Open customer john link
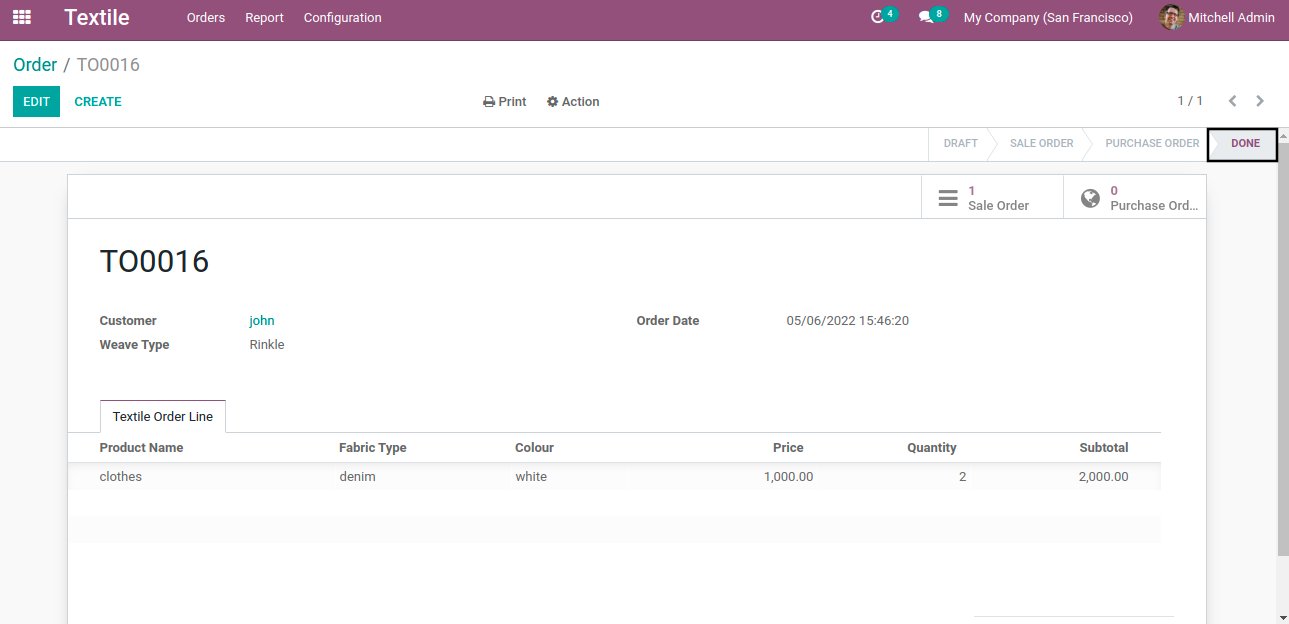The image size is (1289, 624). click(262, 321)
